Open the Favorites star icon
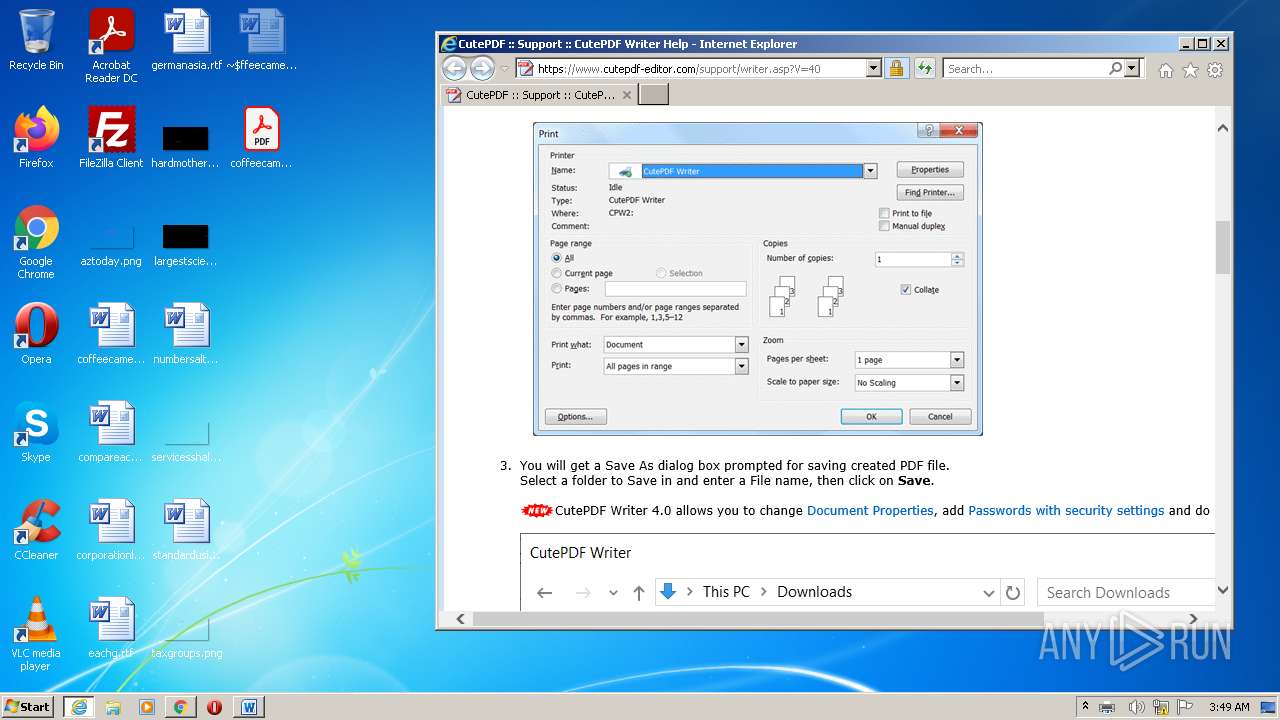 [x=1190, y=70]
